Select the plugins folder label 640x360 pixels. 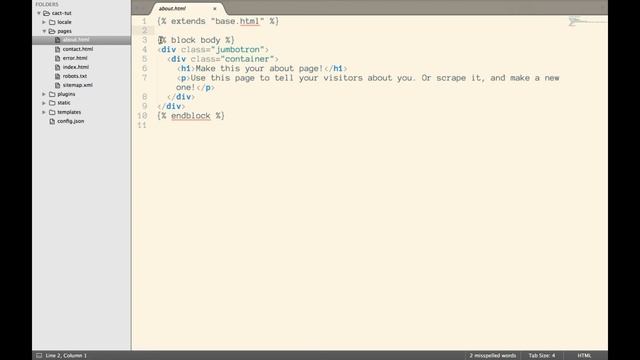point(66,94)
